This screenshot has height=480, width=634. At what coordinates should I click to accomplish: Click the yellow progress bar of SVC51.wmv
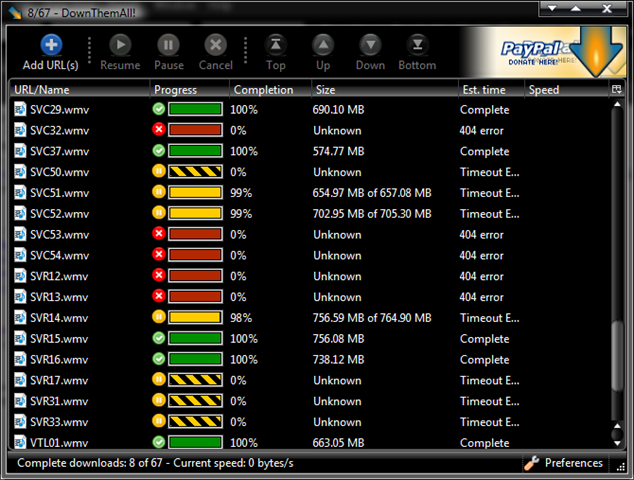click(195, 192)
